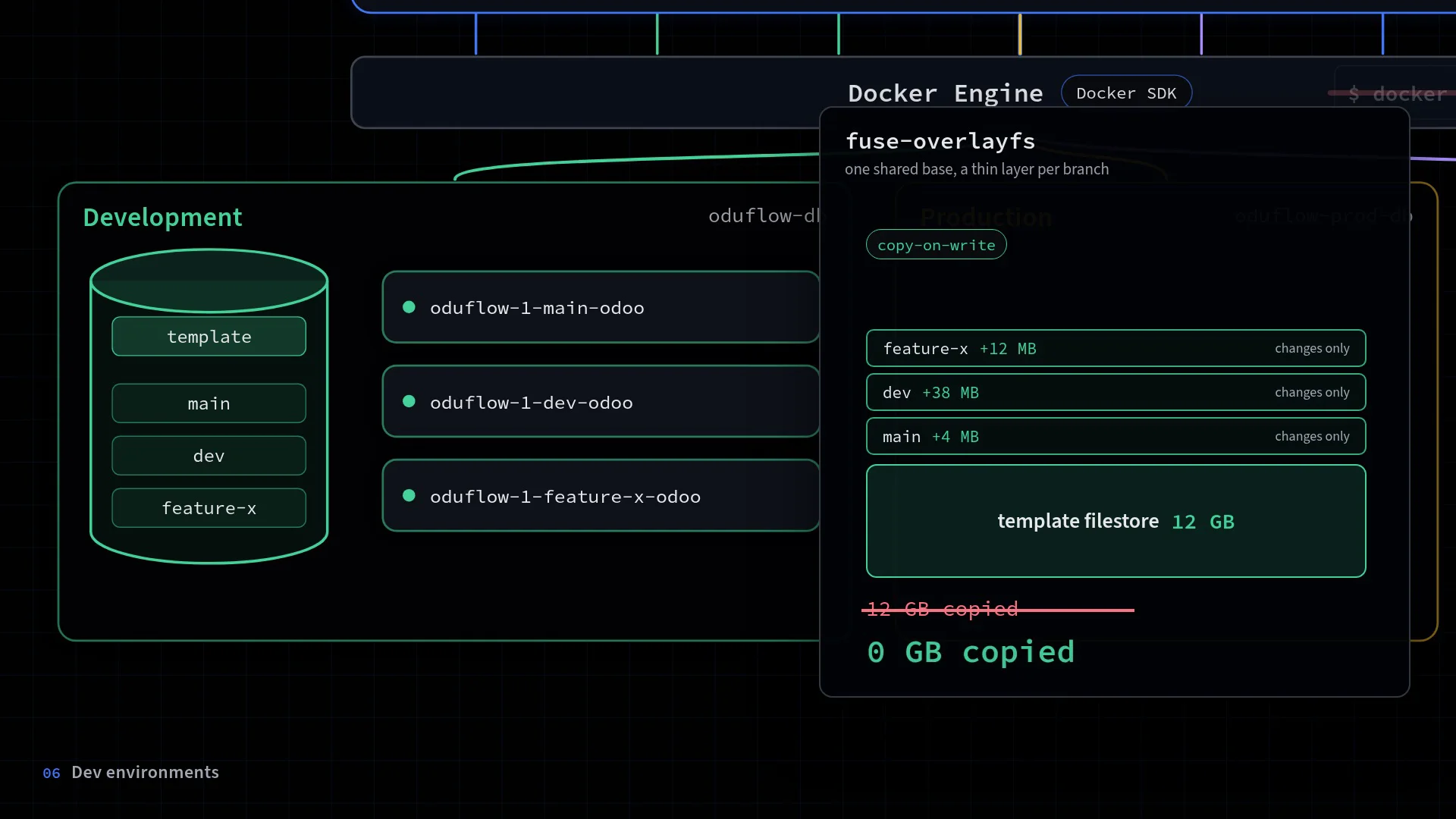This screenshot has width=1456, height=819.
Task: Click the '0 GB copied' text
Action: pyautogui.click(x=971, y=652)
